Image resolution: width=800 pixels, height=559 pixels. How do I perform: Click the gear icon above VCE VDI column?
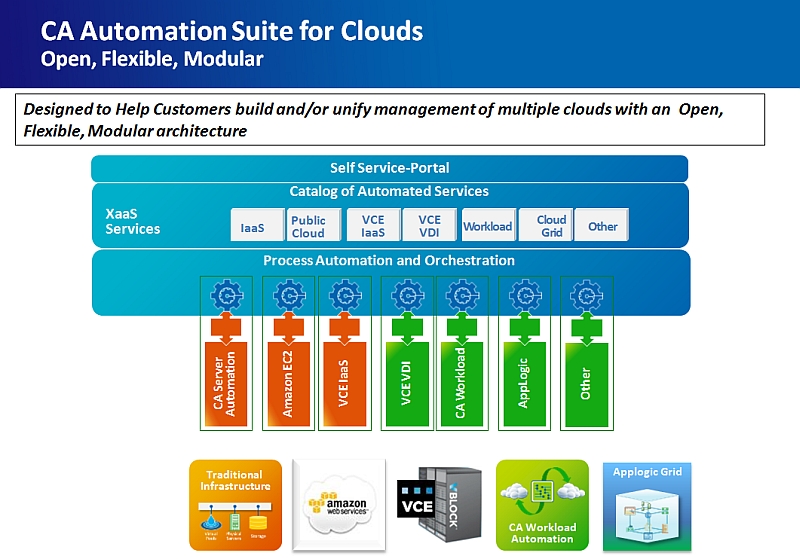click(x=407, y=295)
